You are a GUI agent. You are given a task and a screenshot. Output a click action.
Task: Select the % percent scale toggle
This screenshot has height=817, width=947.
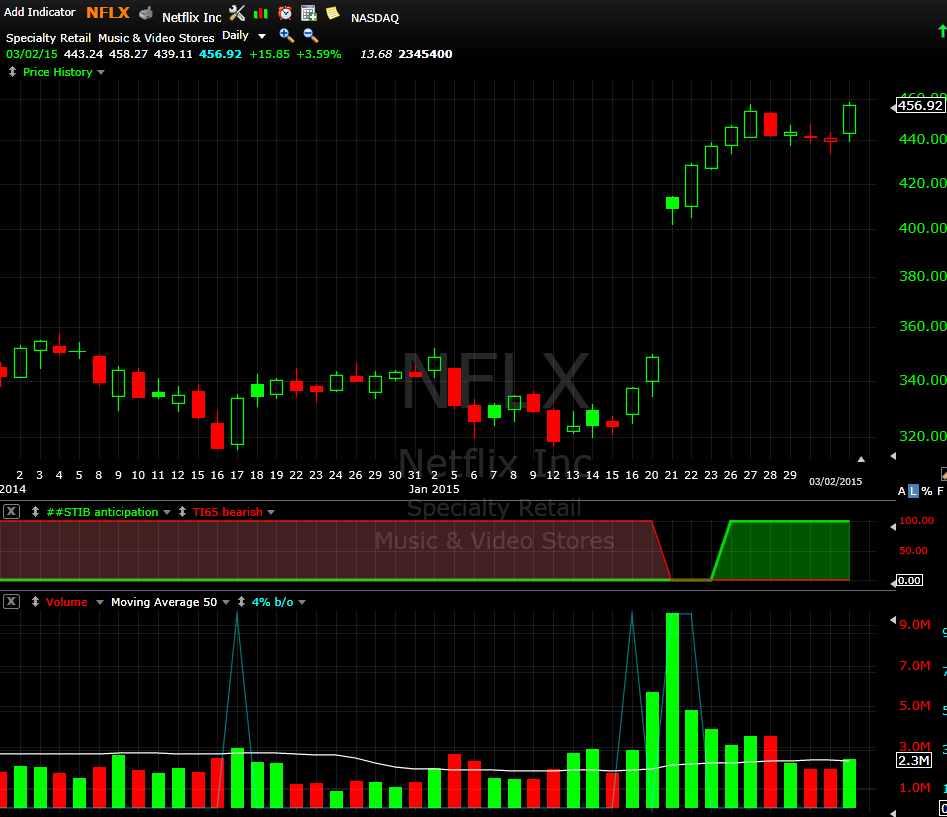(926, 491)
